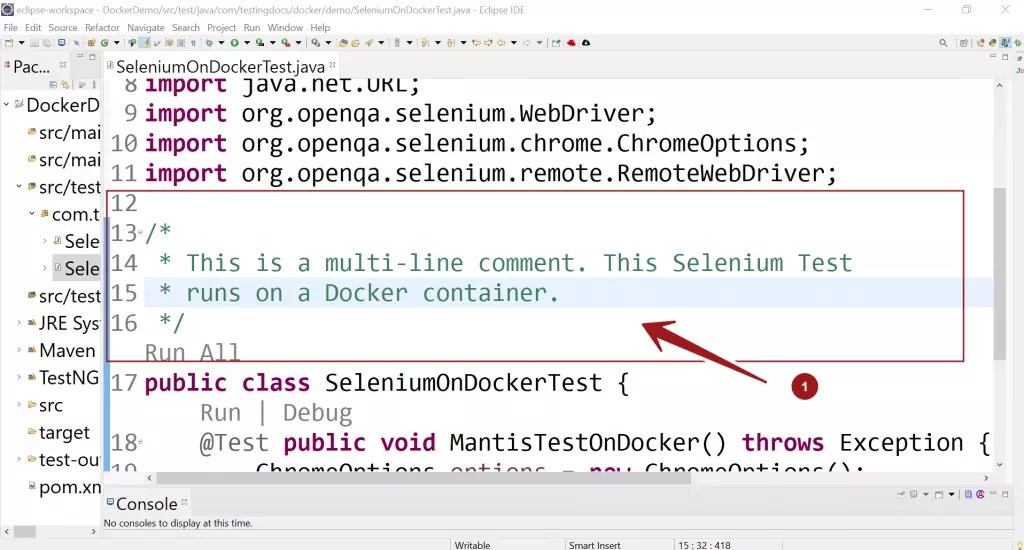Click the Run External Tools icon
The image size is (1024, 550).
[x=285, y=42]
